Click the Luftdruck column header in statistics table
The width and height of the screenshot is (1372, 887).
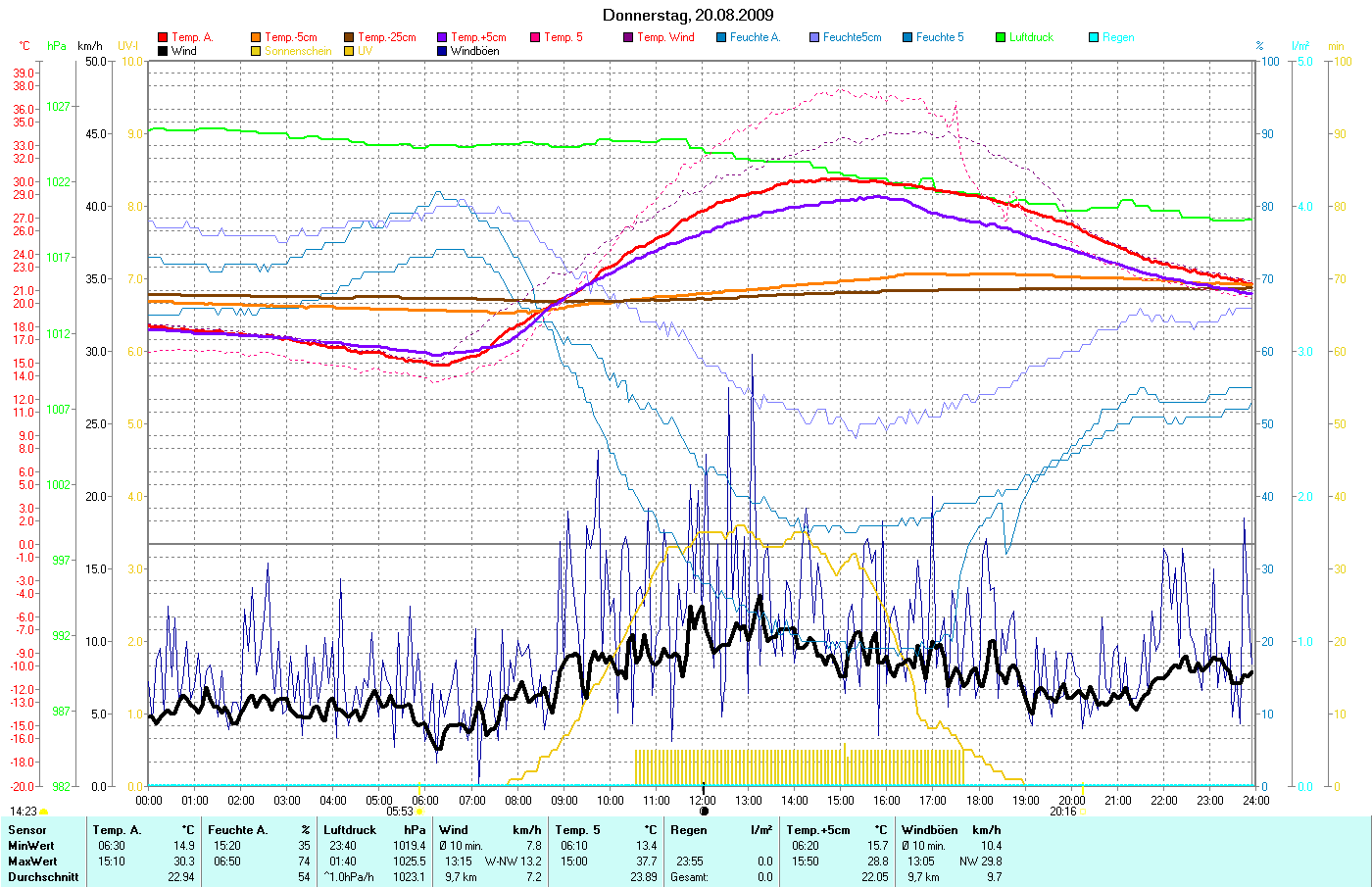coord(350,830)
